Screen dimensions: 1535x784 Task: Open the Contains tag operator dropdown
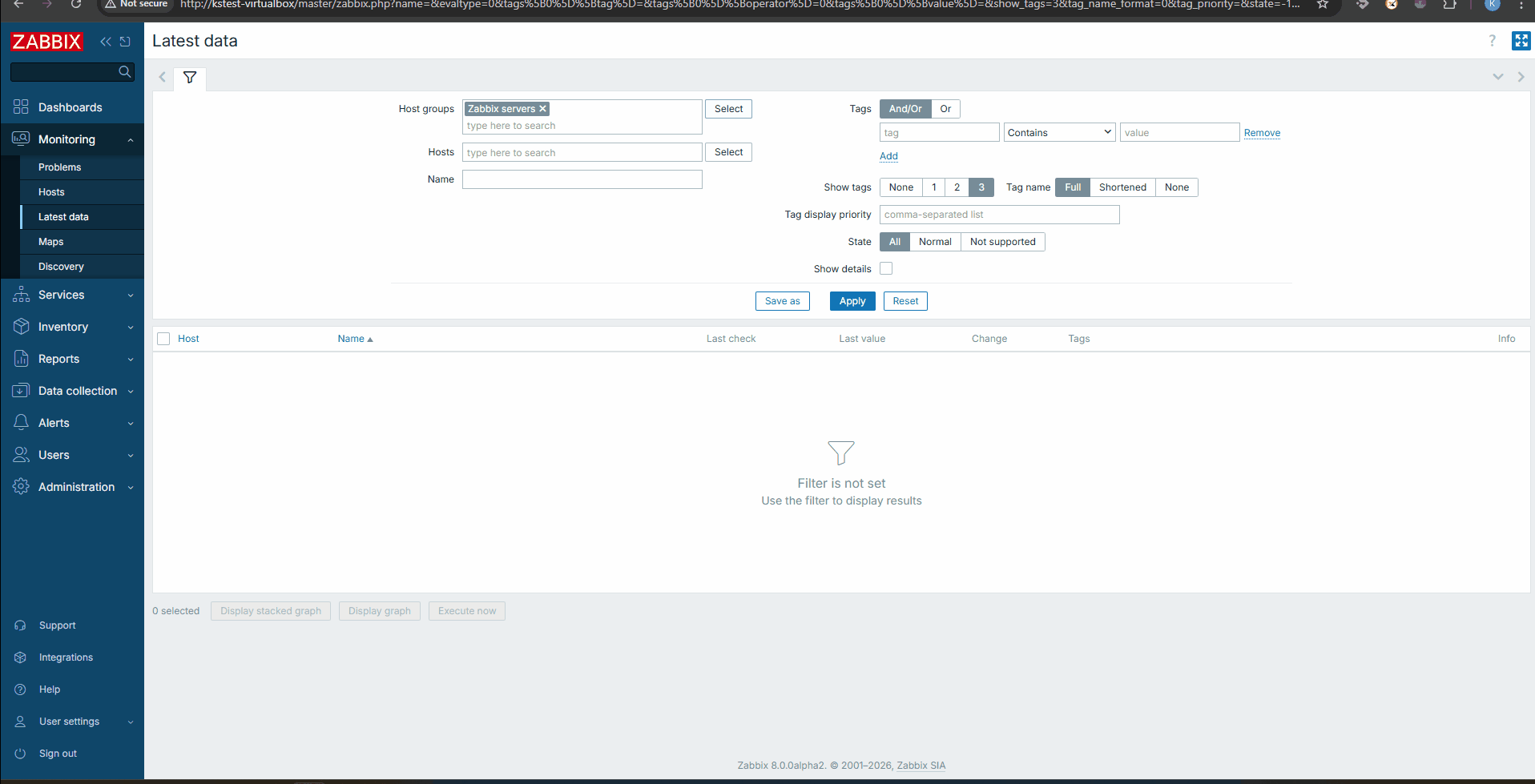coord(1059,133)
